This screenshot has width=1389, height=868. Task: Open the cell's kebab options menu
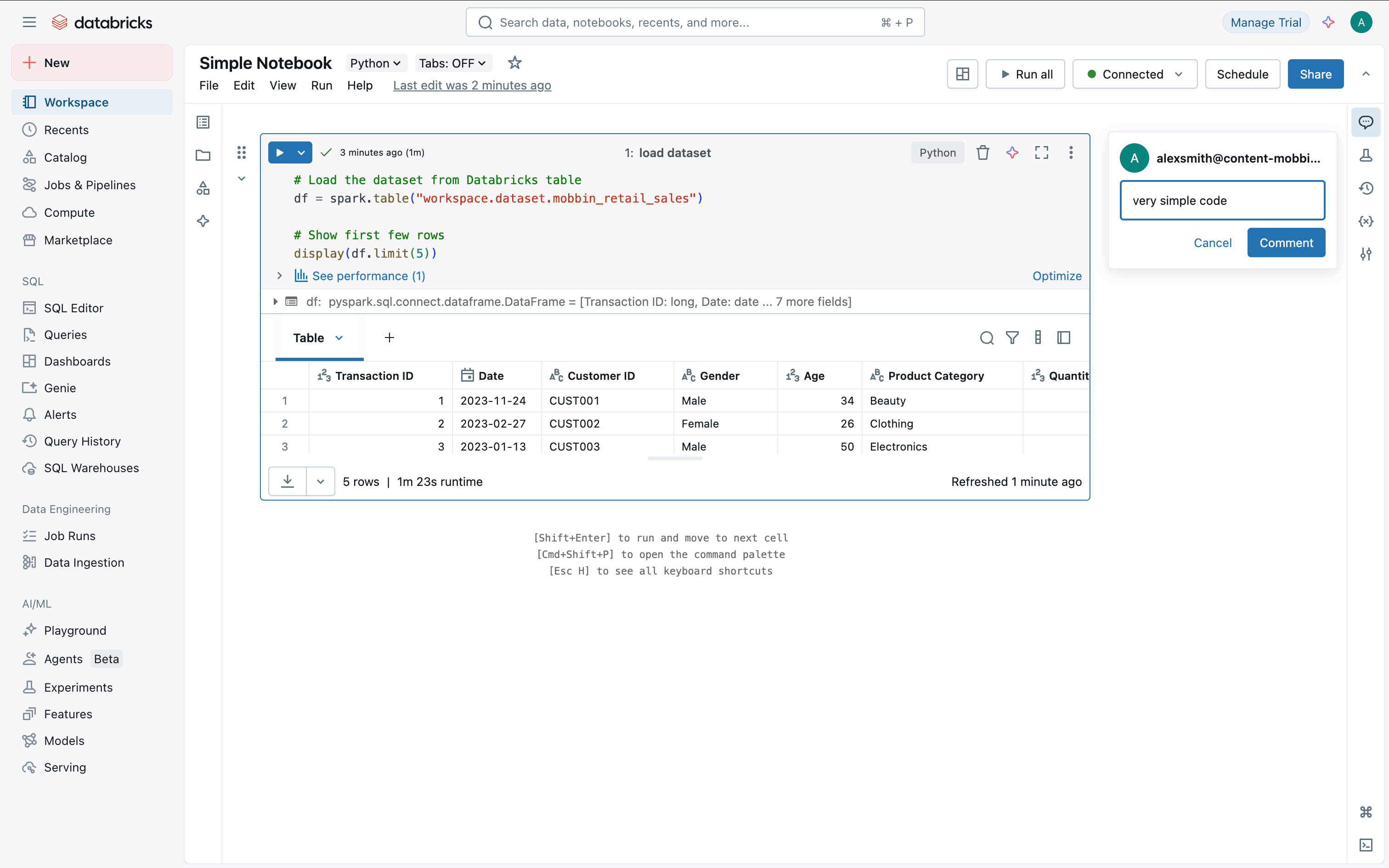[1070, 152]
